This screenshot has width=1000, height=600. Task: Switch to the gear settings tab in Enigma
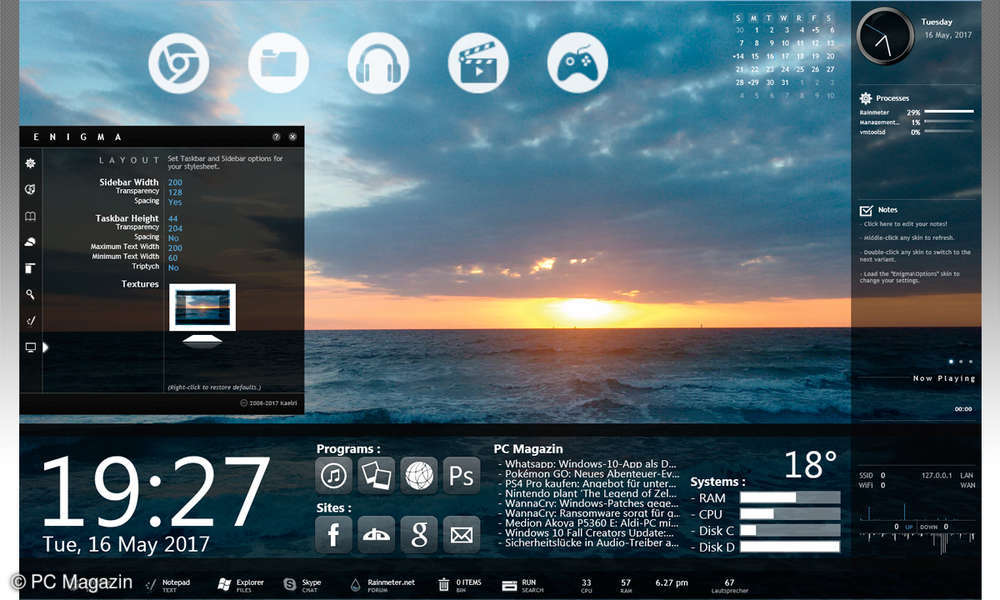[x=30, y=163]
